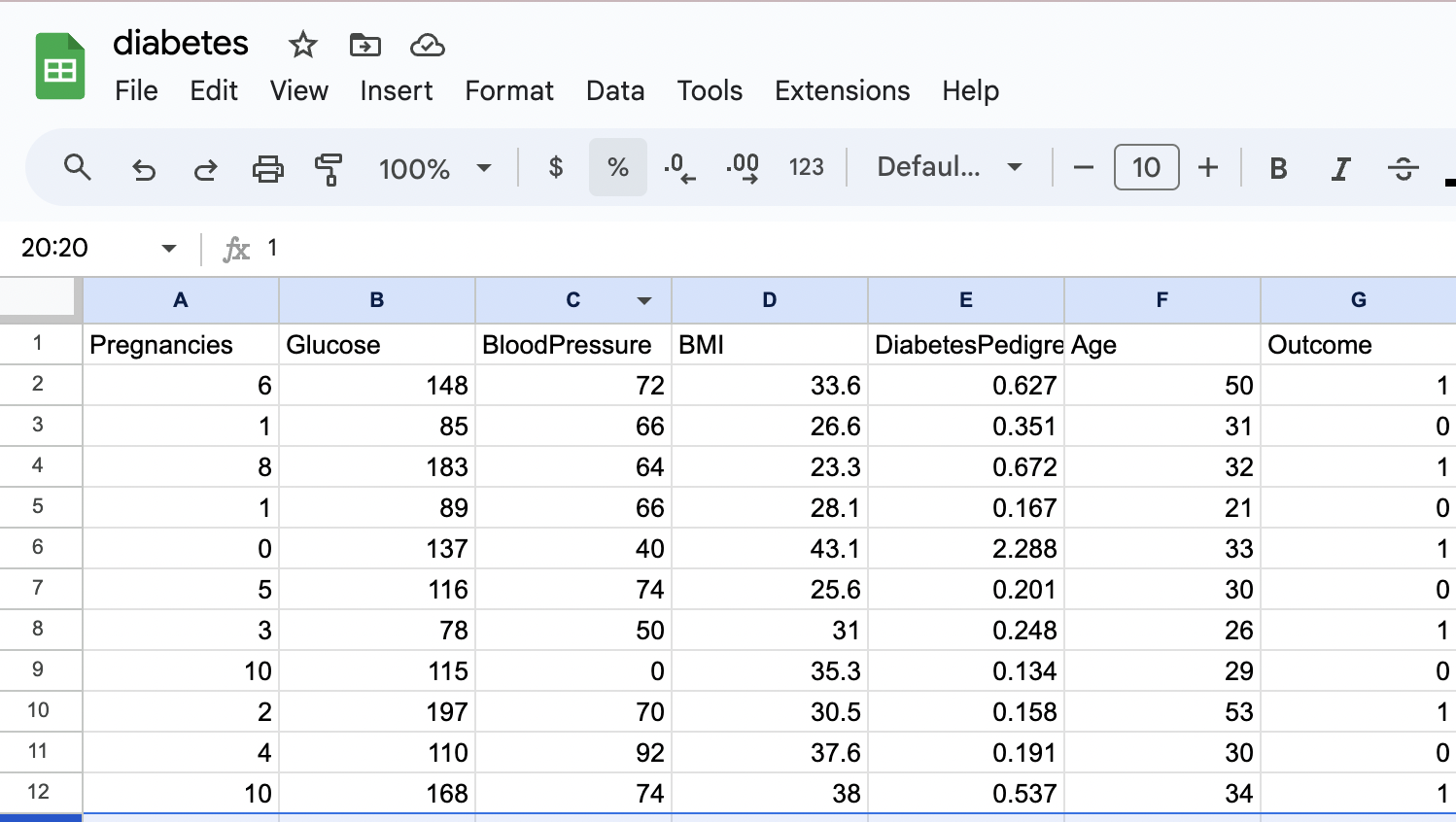This screenshot has width=1456, height=822.
Task: Open the Search within sheet icon
Action: pyautogui.click(x=78, y=167)
